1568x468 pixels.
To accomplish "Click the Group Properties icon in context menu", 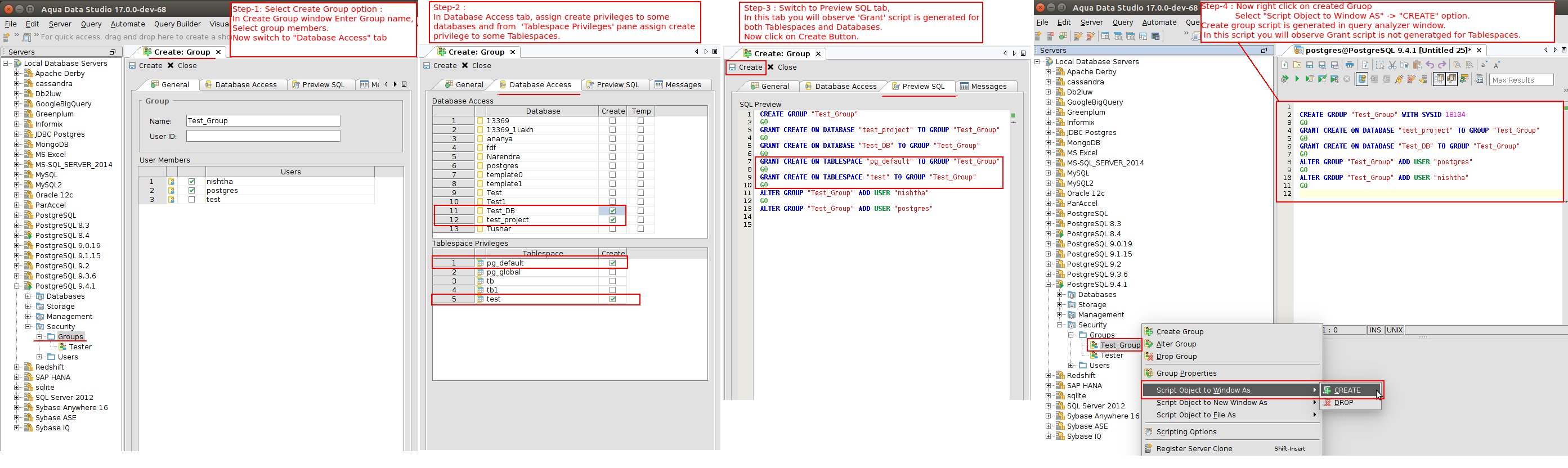I will pos(1149,373).
